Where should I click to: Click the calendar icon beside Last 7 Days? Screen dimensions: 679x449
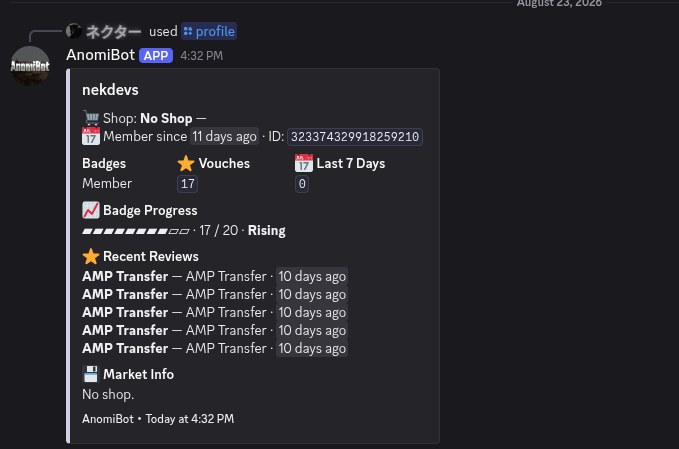pos(304,163)
